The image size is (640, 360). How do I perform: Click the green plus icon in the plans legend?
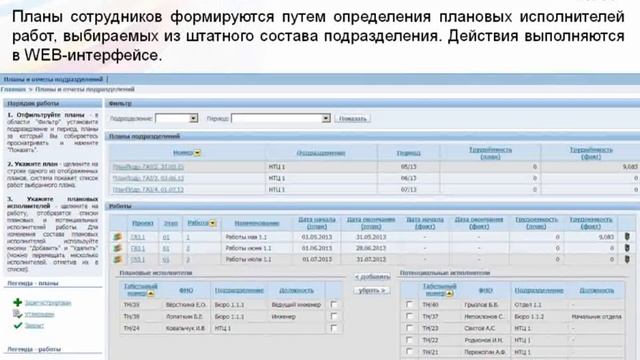18,302
